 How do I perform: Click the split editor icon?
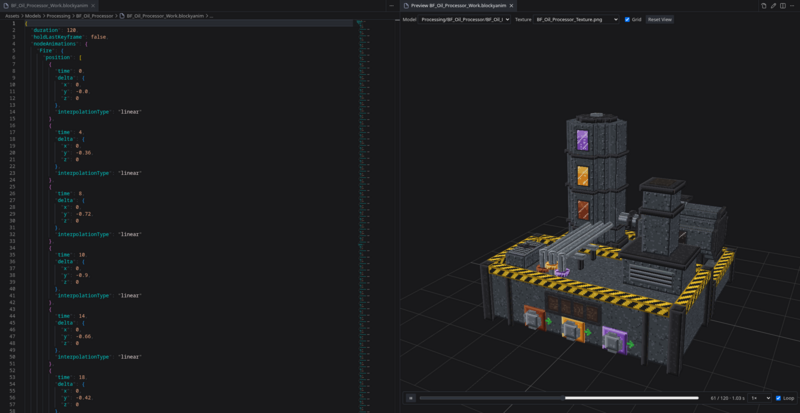[x=783, y=6]
